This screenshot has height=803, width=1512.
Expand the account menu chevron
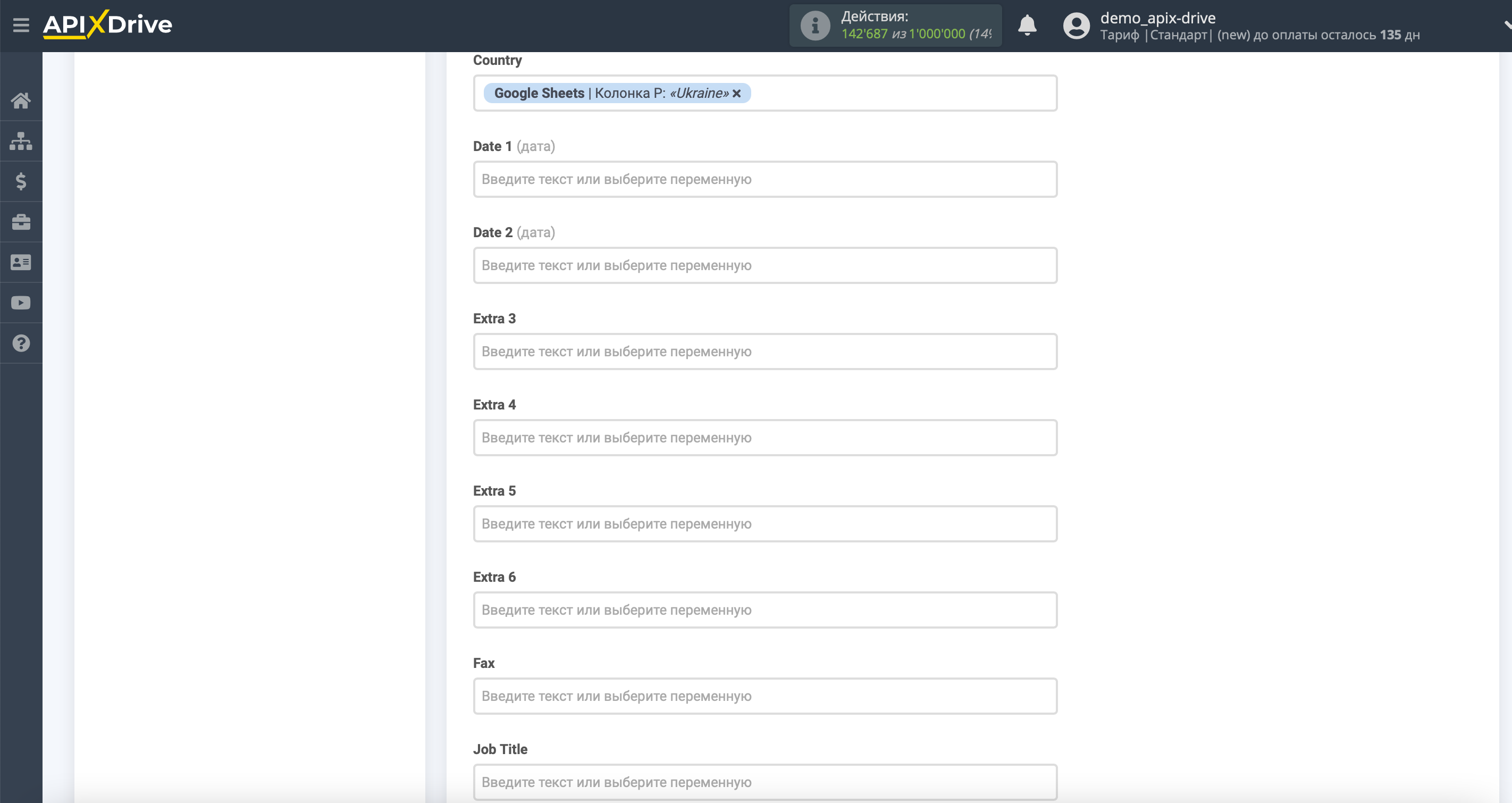(1507, 25)
